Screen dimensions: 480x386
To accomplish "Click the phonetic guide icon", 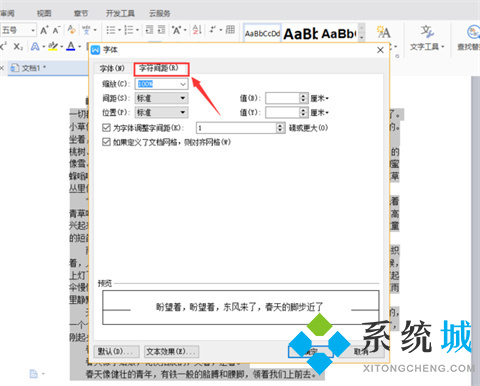I will click(x=86, y=30).
